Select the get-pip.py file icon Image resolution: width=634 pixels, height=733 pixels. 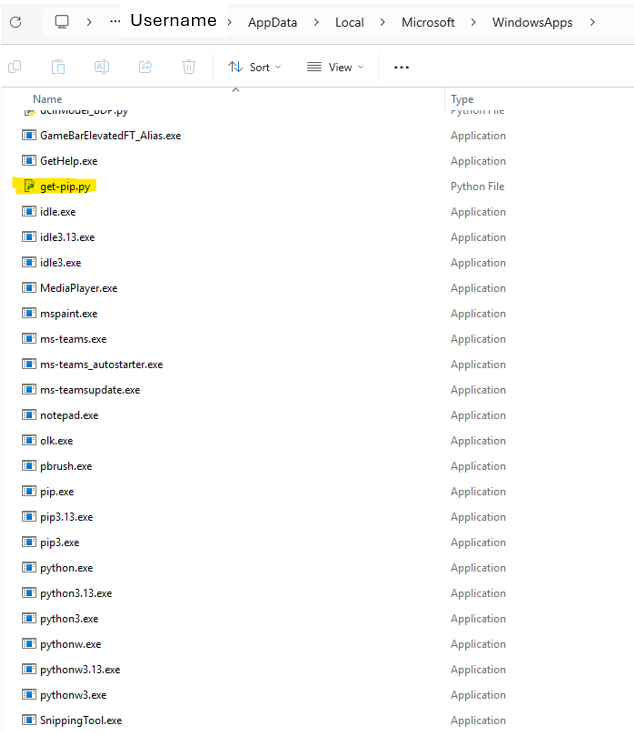point(29,186)
